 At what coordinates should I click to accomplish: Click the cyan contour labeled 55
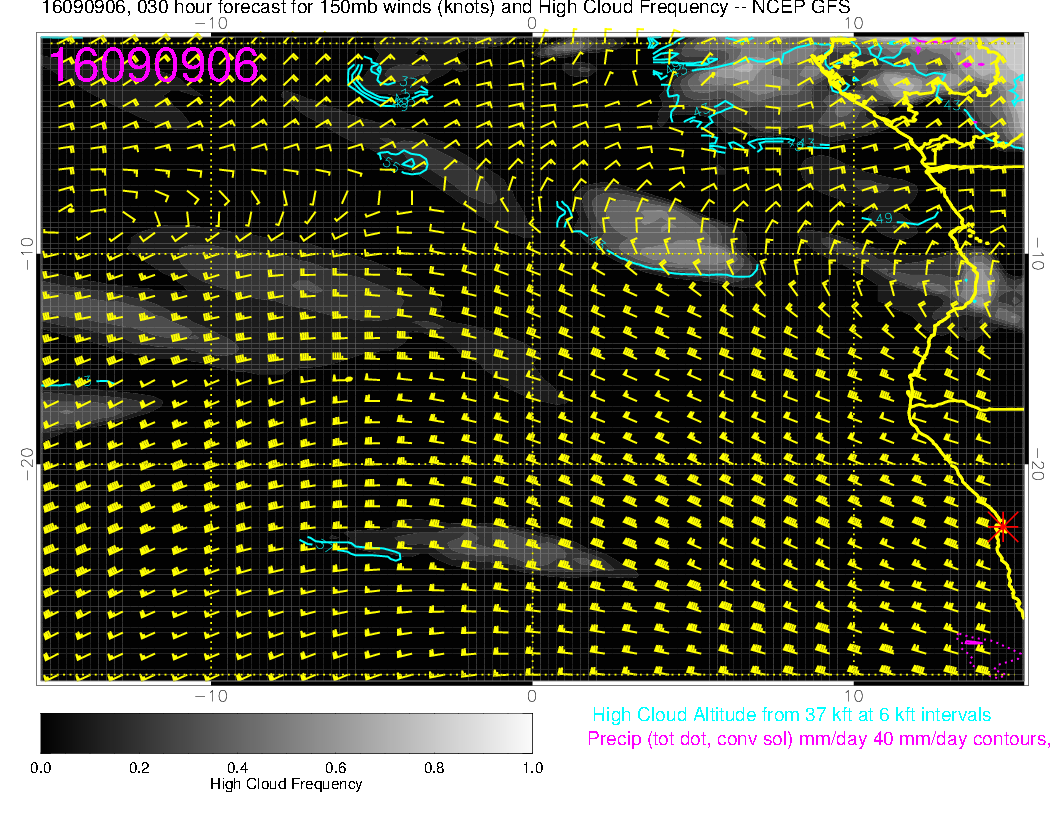coord(403,163)
